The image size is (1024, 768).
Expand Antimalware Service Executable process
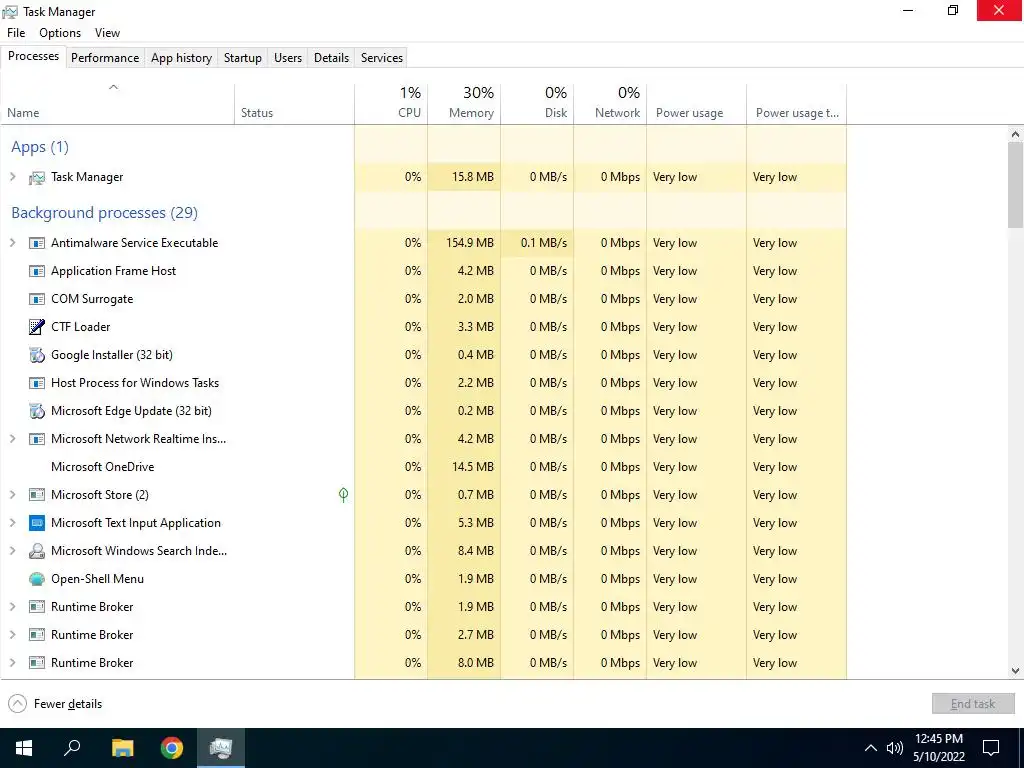point(12,243)
